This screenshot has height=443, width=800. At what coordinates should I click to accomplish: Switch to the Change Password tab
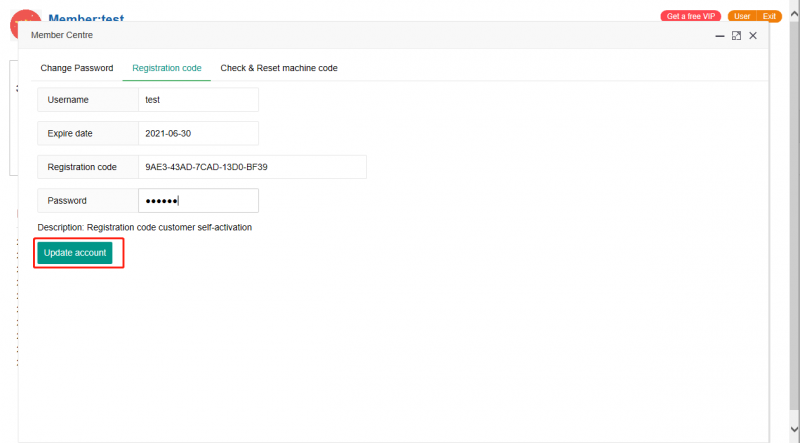76,68
